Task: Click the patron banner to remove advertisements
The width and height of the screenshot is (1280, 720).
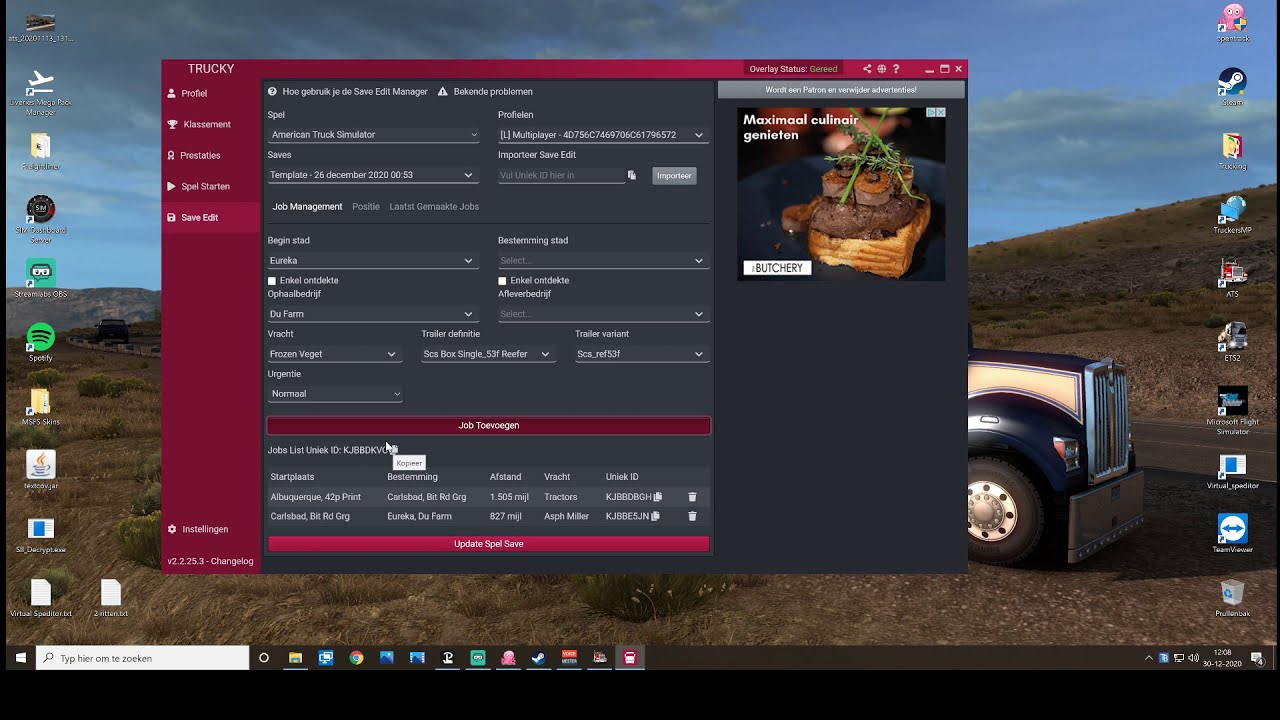Action: (x=841, y=90)
